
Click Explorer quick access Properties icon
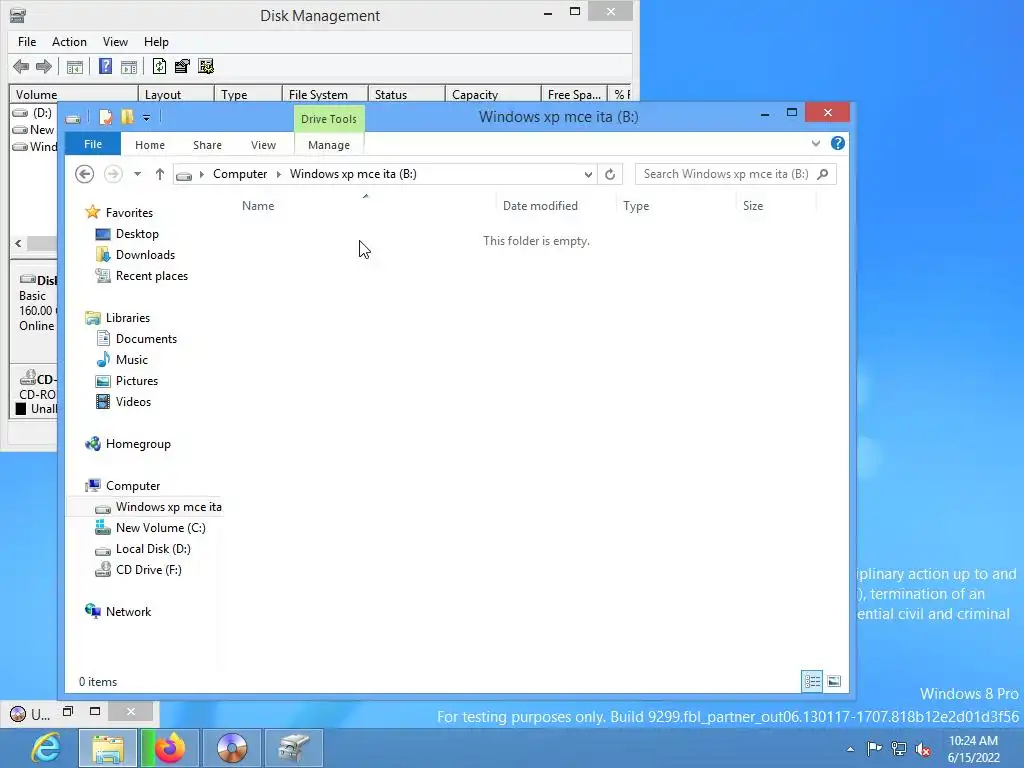[x=105, y=118]
